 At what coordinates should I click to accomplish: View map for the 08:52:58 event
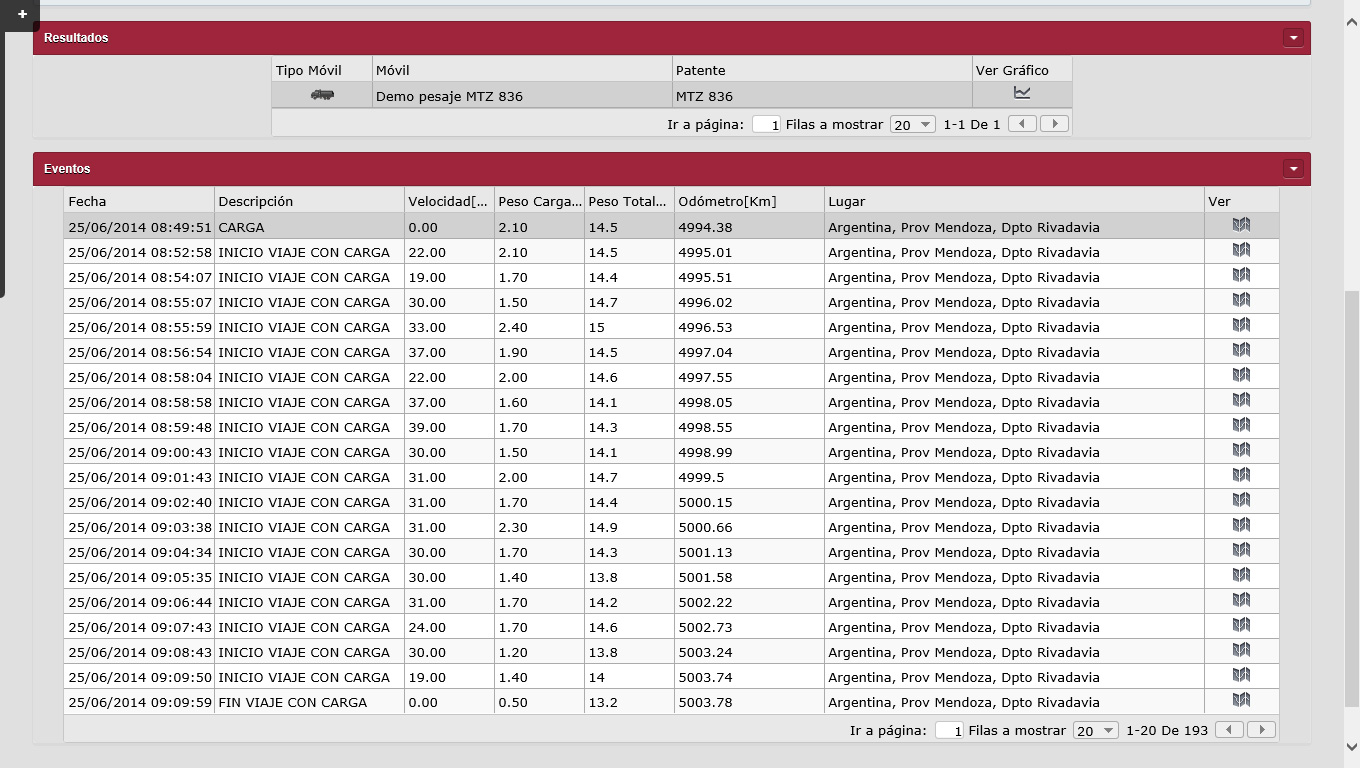click(1242, 250)
